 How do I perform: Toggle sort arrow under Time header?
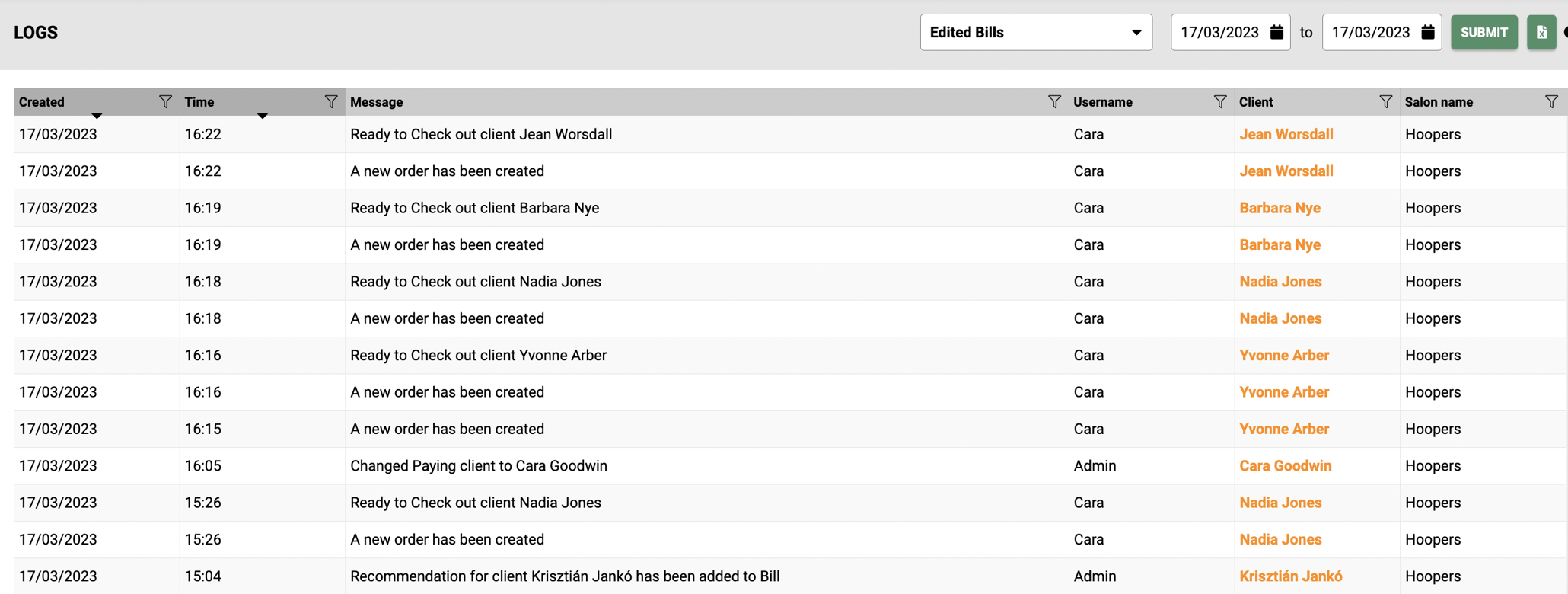[x=263, y=116]
